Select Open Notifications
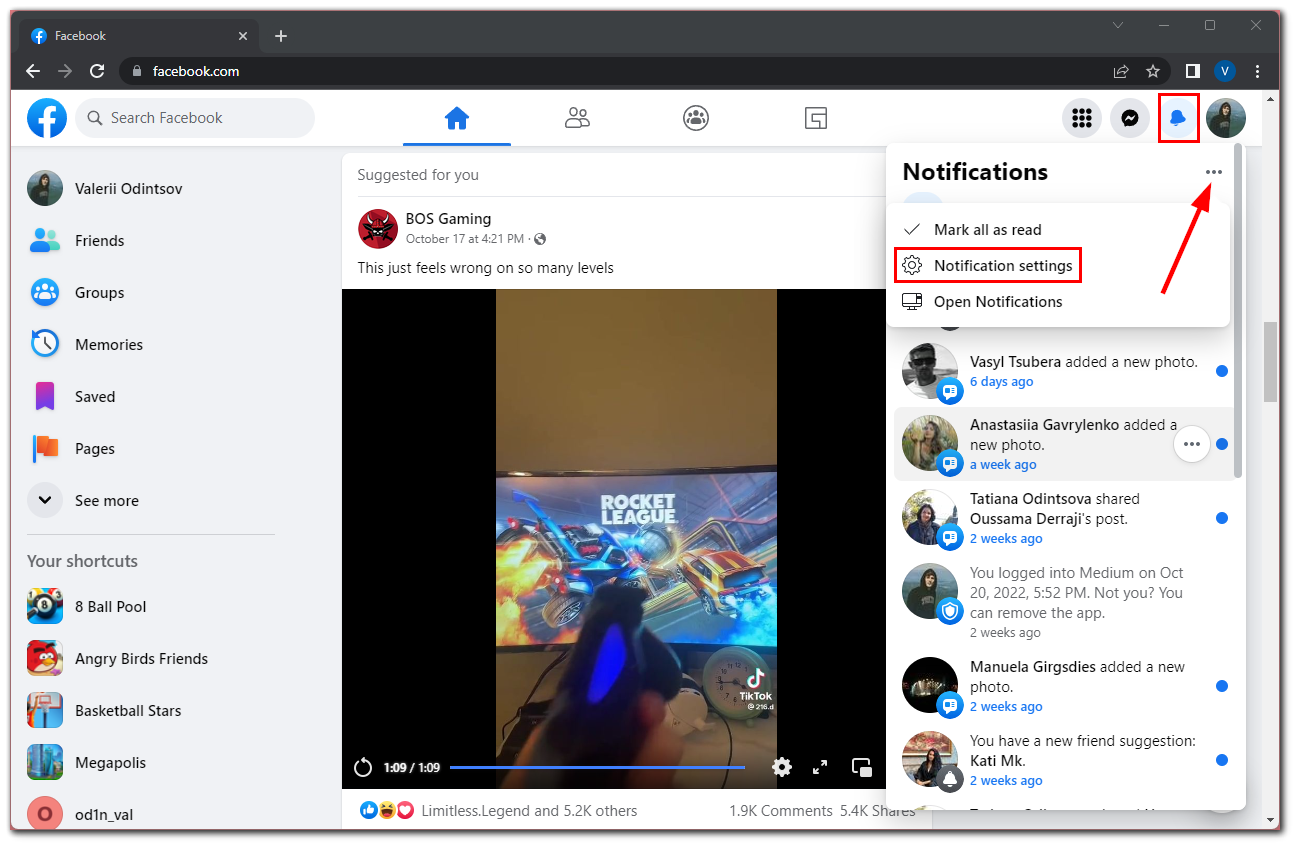Screen dimensions: 1298x848 pyautogui.click(x=1058, y=302)
